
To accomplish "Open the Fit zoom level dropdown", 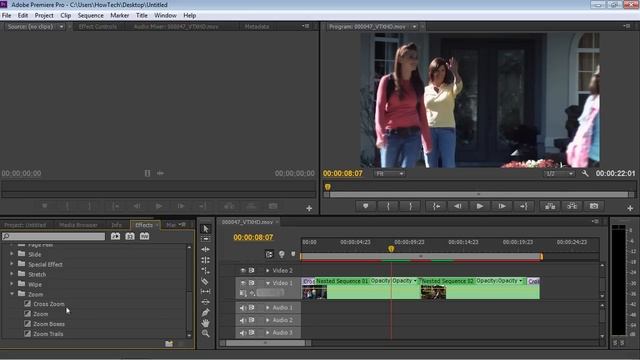I will click(x=389, y=174).
